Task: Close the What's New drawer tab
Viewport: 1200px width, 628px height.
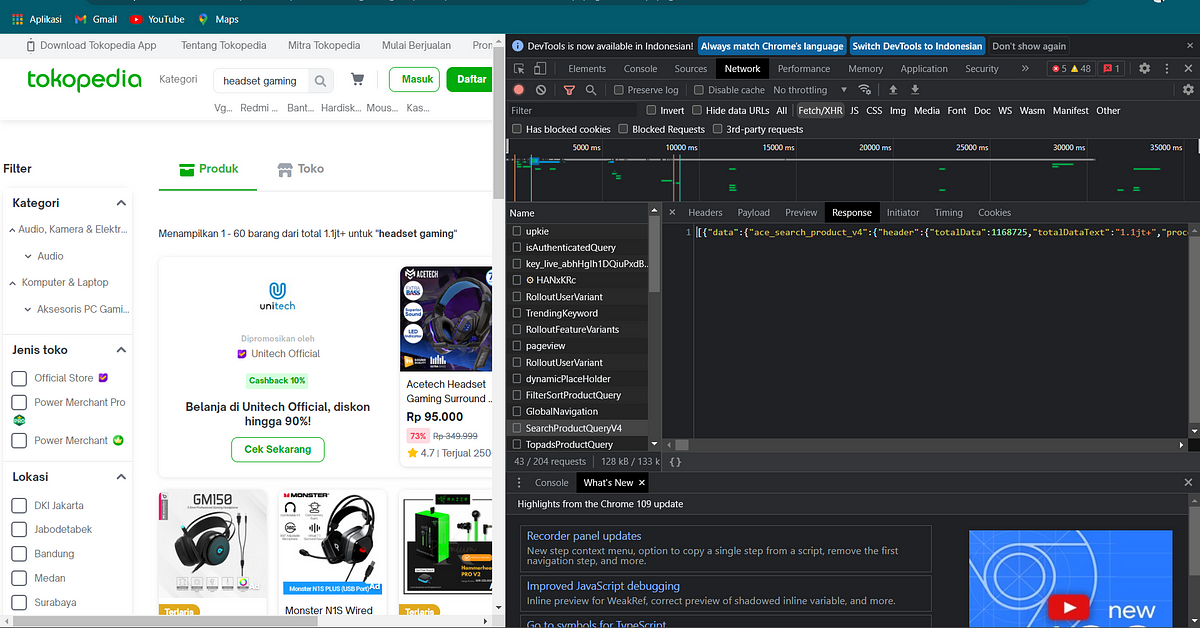Action: click(x=642, y=483)
